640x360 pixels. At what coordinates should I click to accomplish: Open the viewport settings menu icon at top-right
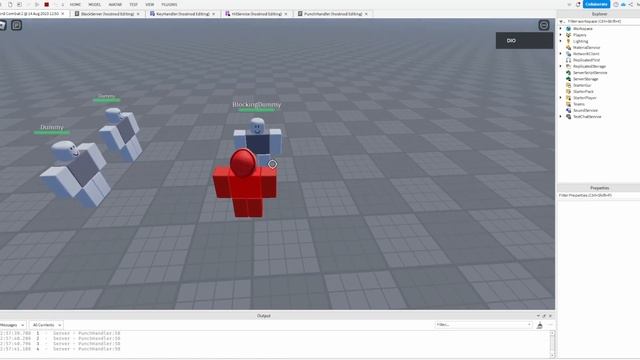point(544,25)
